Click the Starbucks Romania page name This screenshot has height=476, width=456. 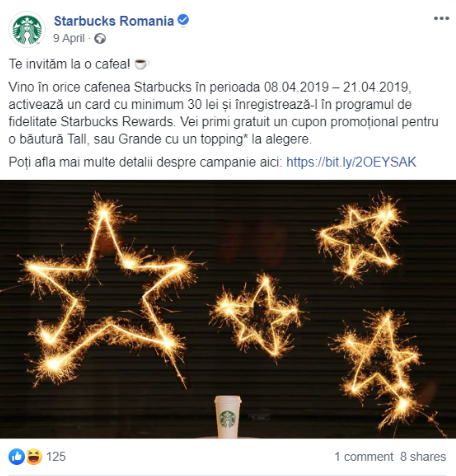coord(114,21)
